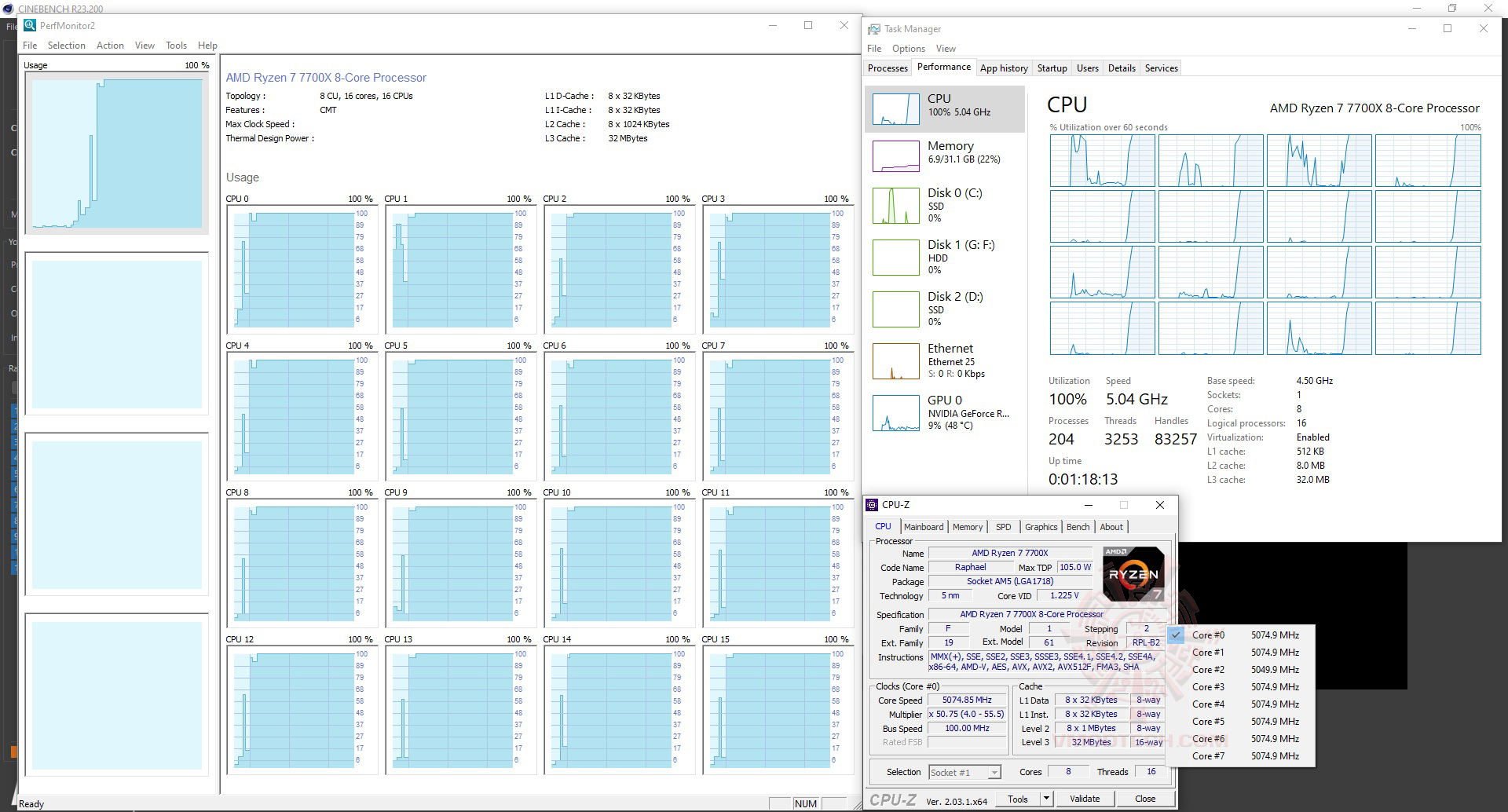Screen dimensions: 1508x812
Task: Click the 'Ready' status bar text in PerfMonitor2
Action: (31, 804)
